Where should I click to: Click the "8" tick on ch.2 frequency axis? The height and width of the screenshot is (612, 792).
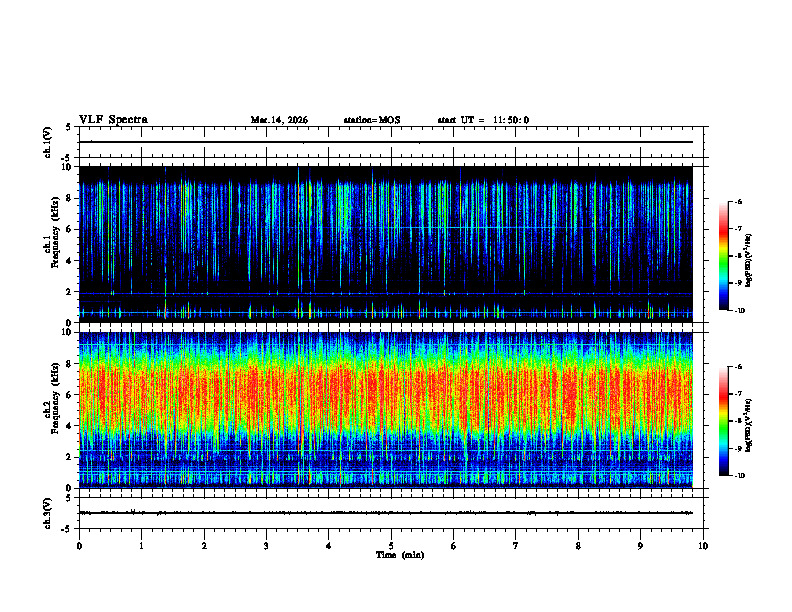(69, 364)
